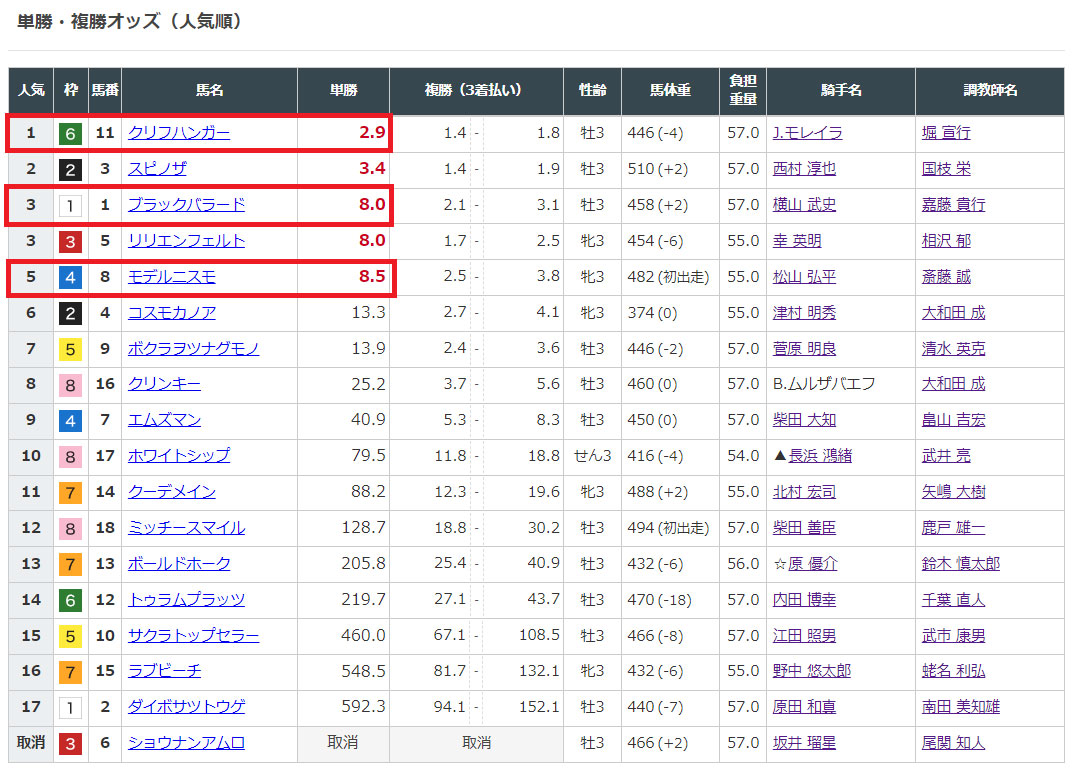
Task: Click blue frame 4 badge beside モデルニスモ
Action: [x=70, y=277]
